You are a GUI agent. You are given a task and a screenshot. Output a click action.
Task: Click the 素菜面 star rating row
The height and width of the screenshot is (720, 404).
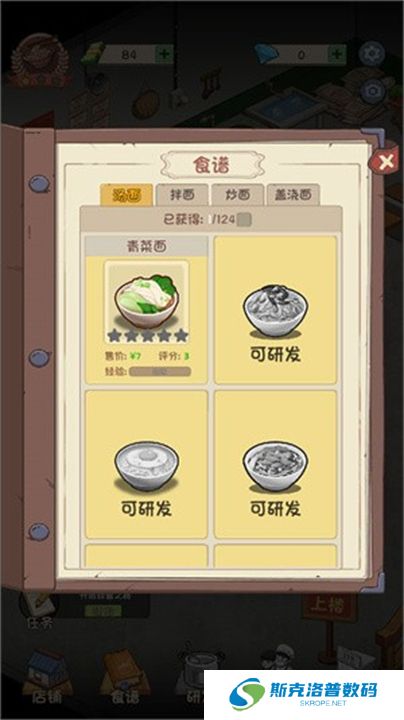click(147, 335)
